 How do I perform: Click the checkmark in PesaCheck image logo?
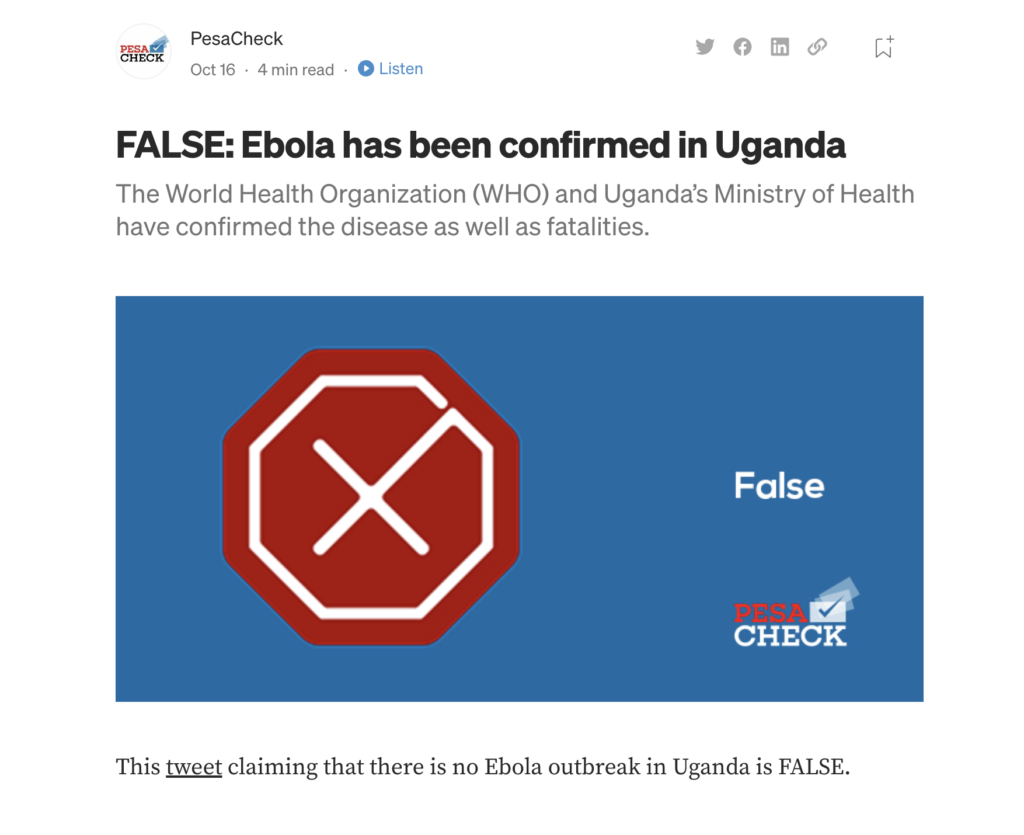(x=828, y=610)
